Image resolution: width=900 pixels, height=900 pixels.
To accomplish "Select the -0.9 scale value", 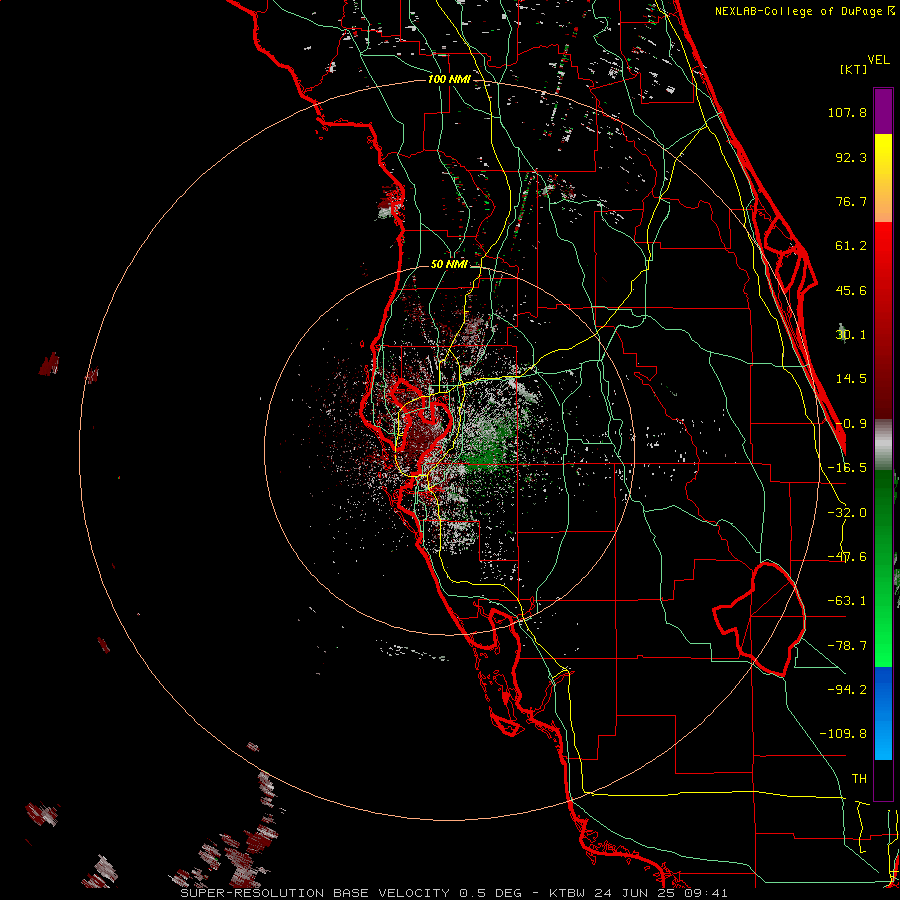I will pyautogui.click(x=851, y=424).
